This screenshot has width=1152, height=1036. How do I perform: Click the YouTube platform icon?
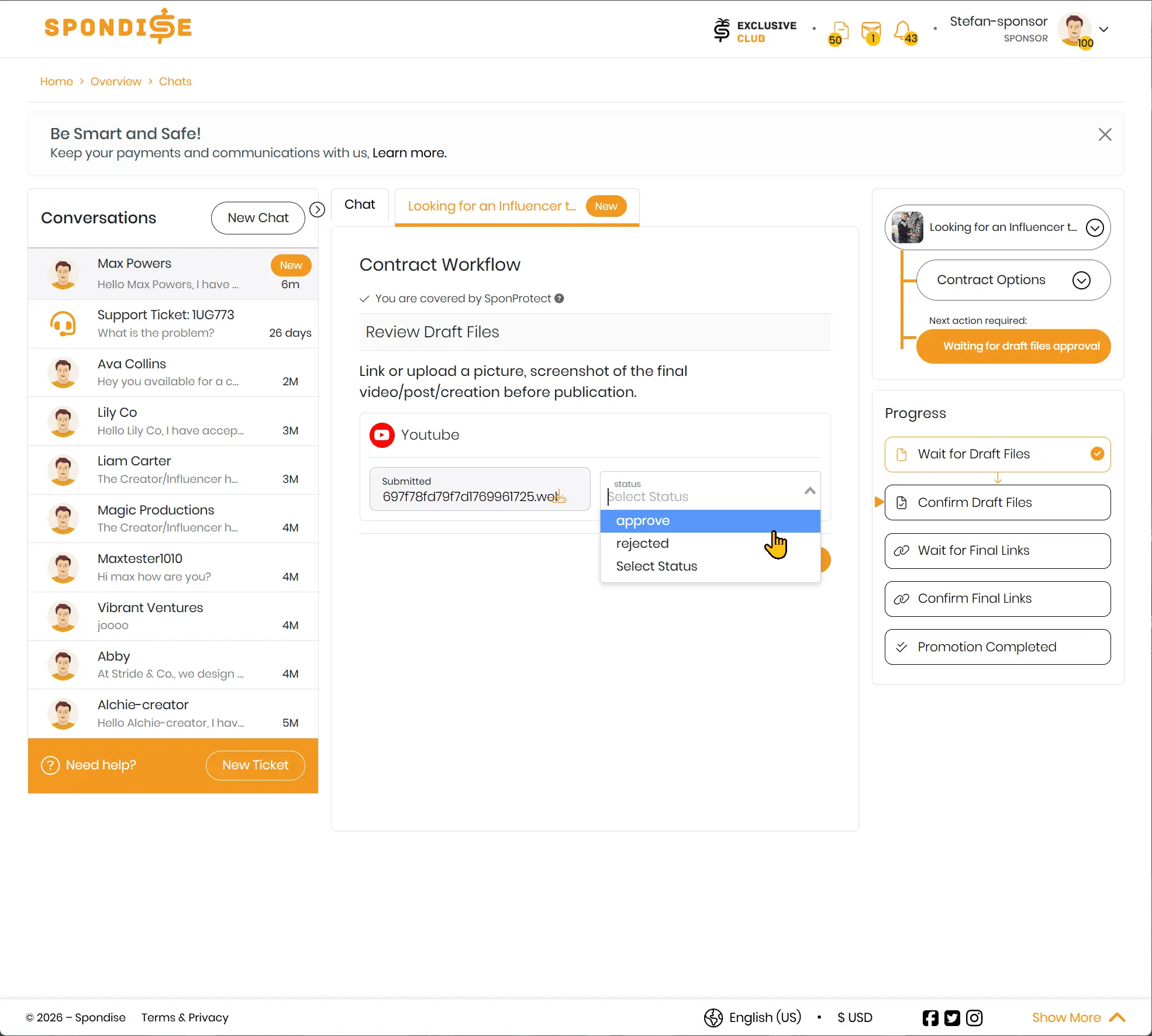382,435
